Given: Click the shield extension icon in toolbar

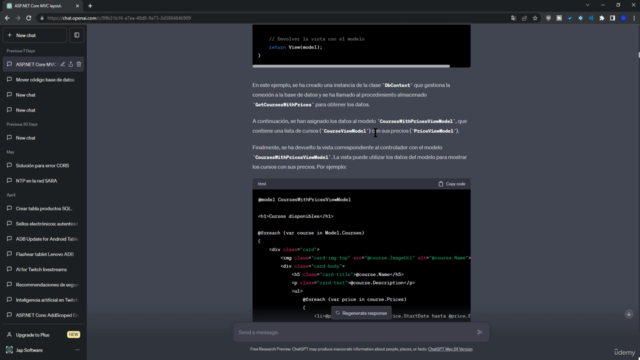Looking at the screenshot, I should click(x=548, y=18).
